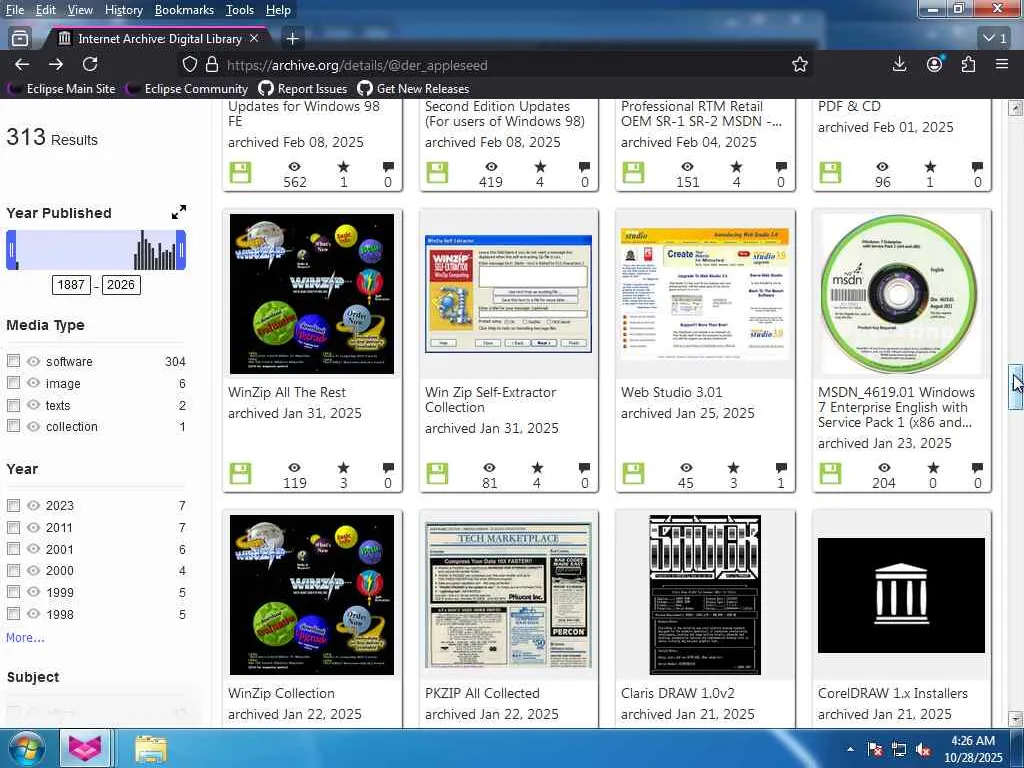Toggle the eye icon for year 1999
The image size is (1024, 768).
point(33,592)
